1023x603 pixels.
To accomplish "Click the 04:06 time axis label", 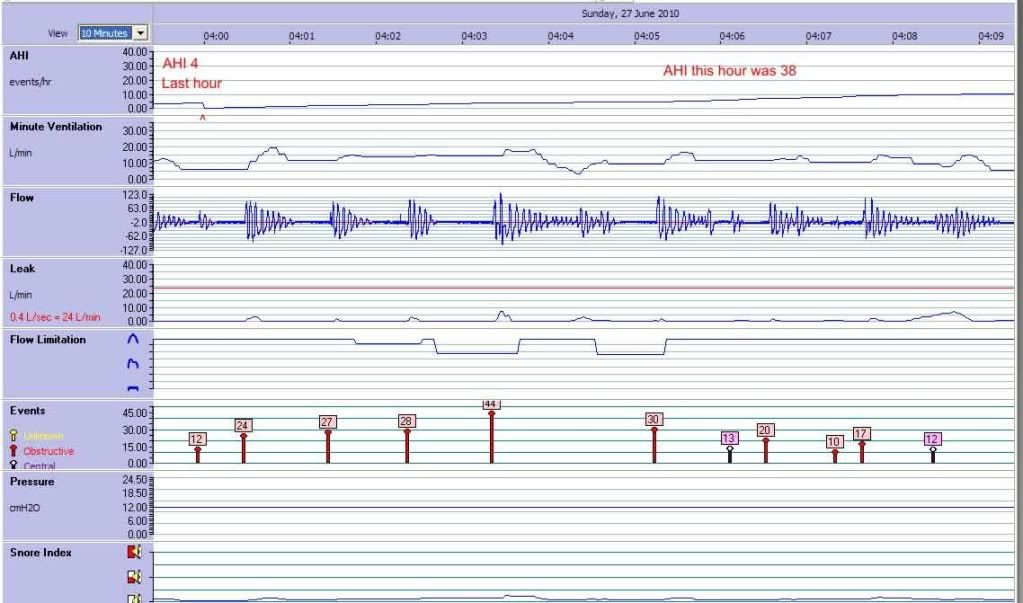I will coord(732,37).
